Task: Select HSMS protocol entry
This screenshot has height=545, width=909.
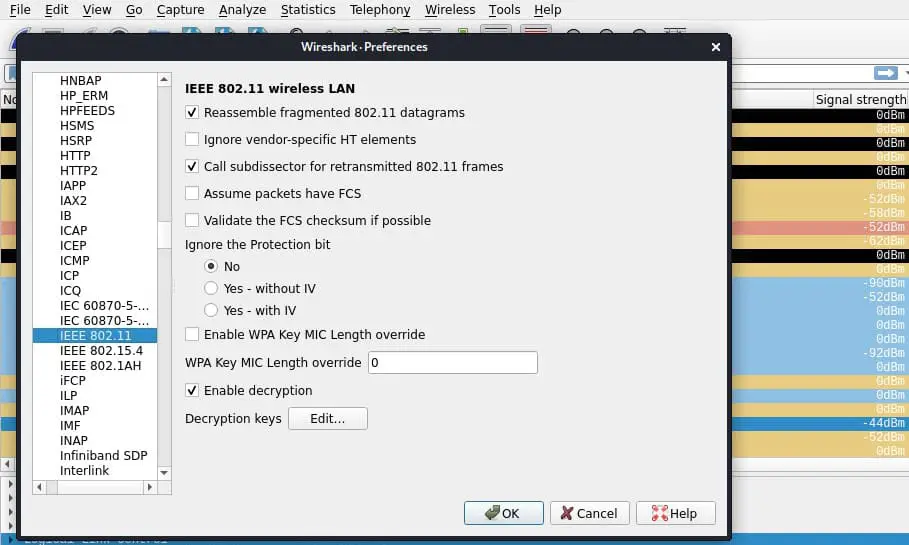Action: click(x=77, y=126)
